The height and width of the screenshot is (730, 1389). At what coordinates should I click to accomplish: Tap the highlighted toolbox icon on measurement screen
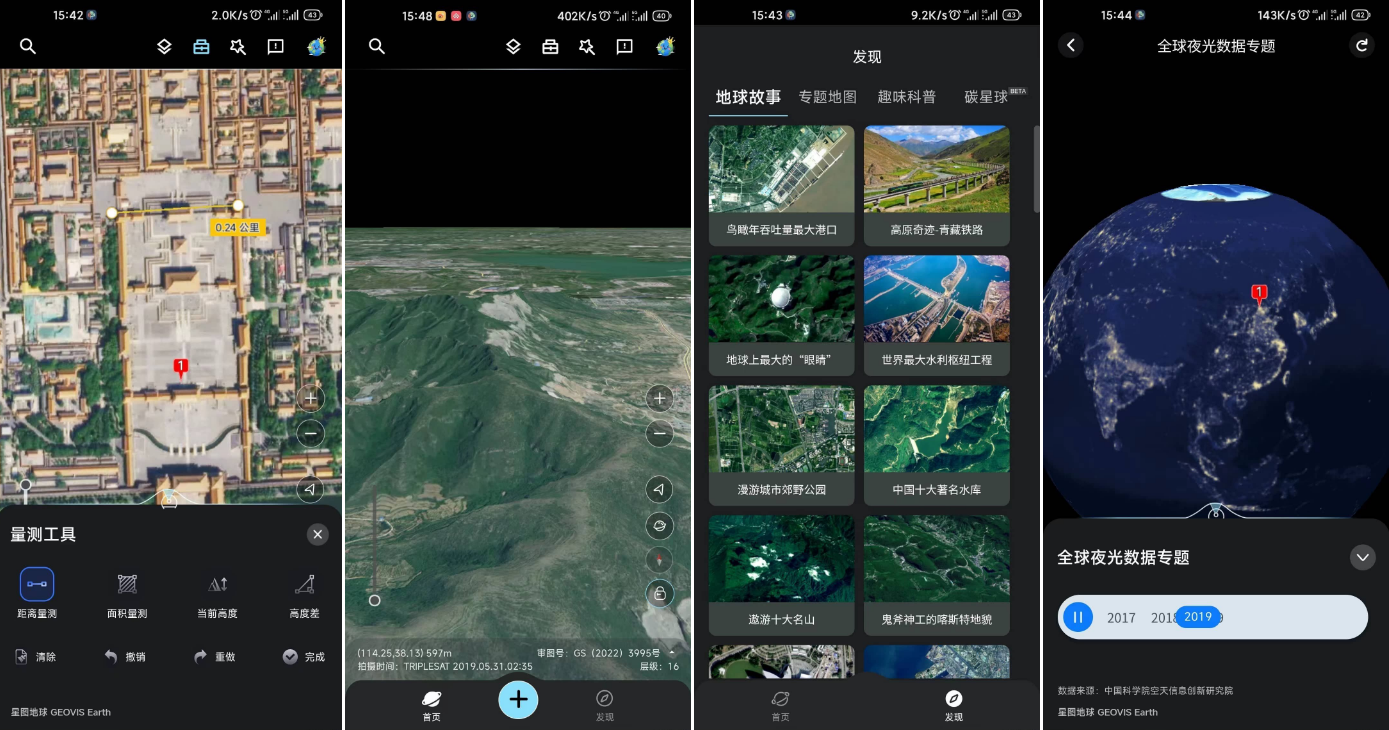click(201, 46)
